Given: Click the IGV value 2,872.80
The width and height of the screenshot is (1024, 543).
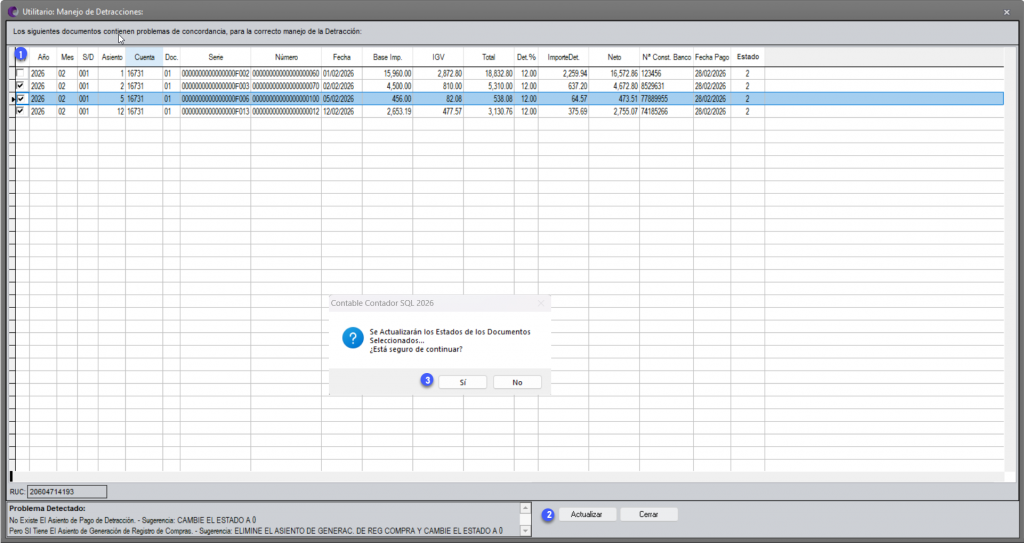Looking at the screenshot, I should click(x=438, y=74).
